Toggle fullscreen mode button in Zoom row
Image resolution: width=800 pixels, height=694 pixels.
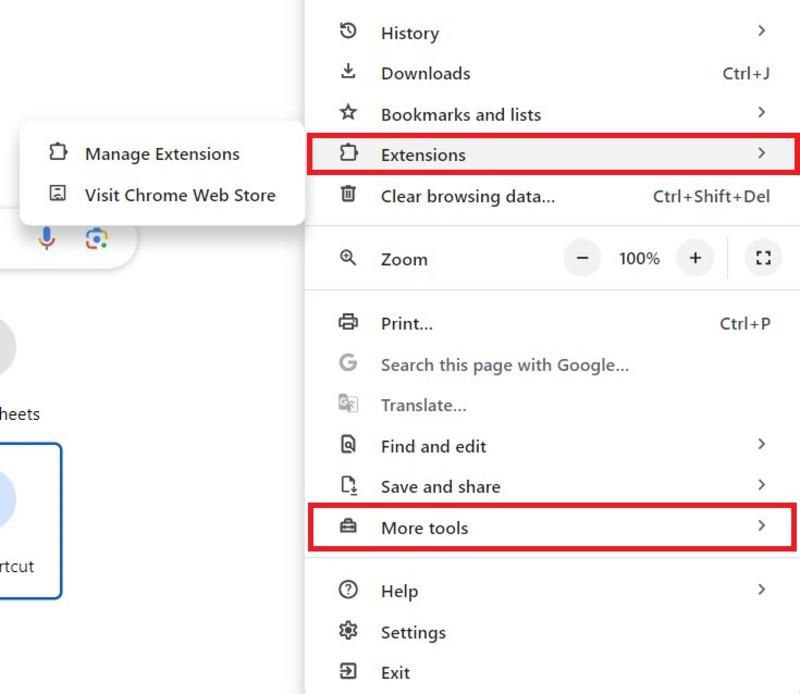[763, 258]
